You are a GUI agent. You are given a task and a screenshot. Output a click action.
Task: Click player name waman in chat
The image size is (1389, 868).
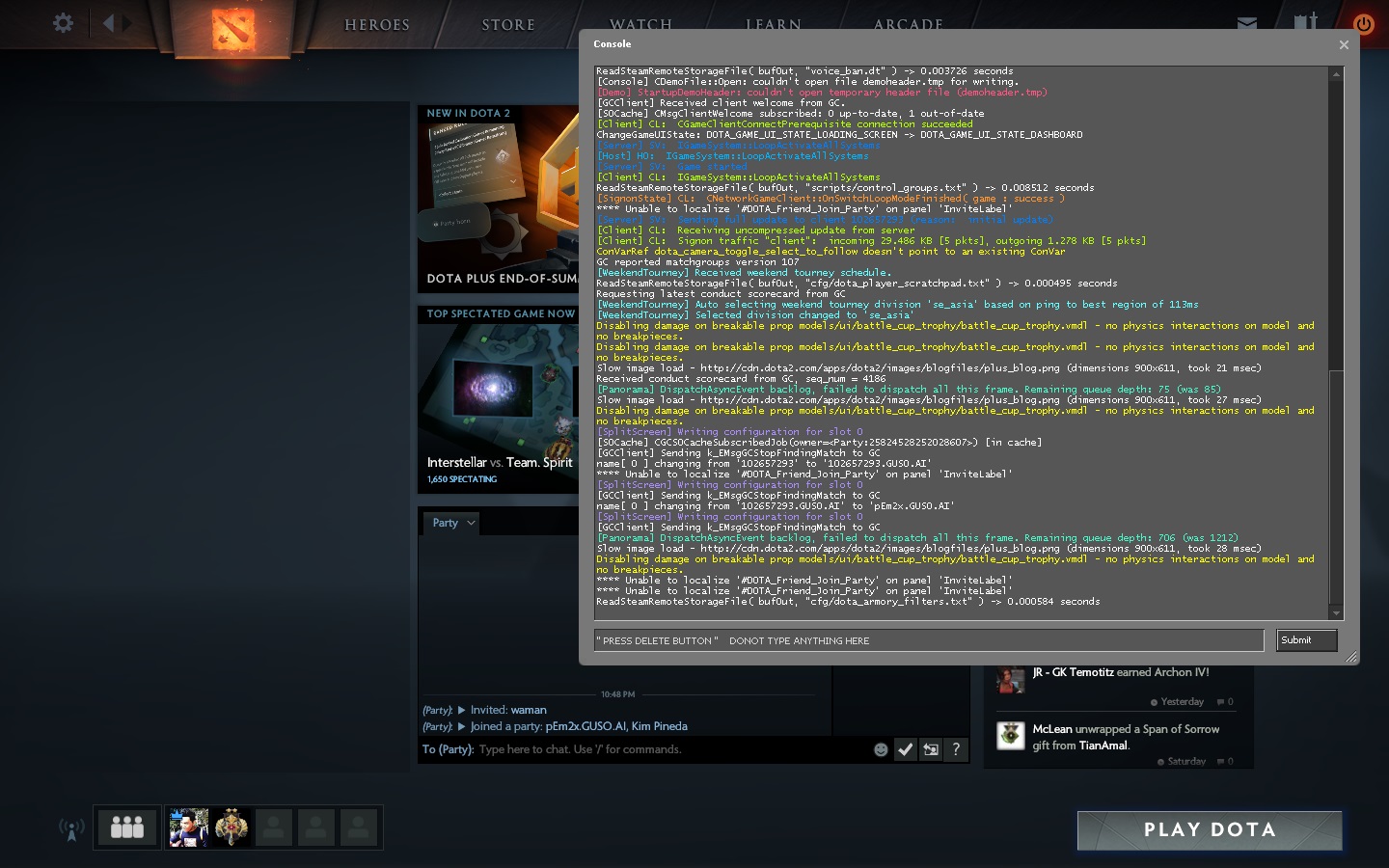[529, 710]
